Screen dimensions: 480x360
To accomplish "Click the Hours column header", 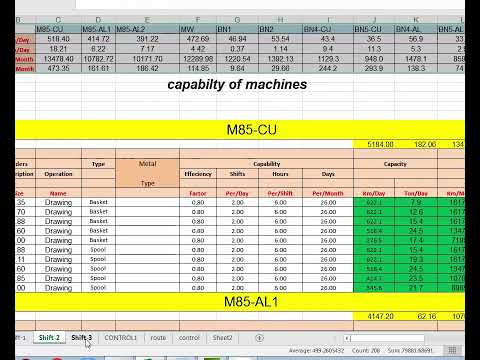I will point(280,174).
